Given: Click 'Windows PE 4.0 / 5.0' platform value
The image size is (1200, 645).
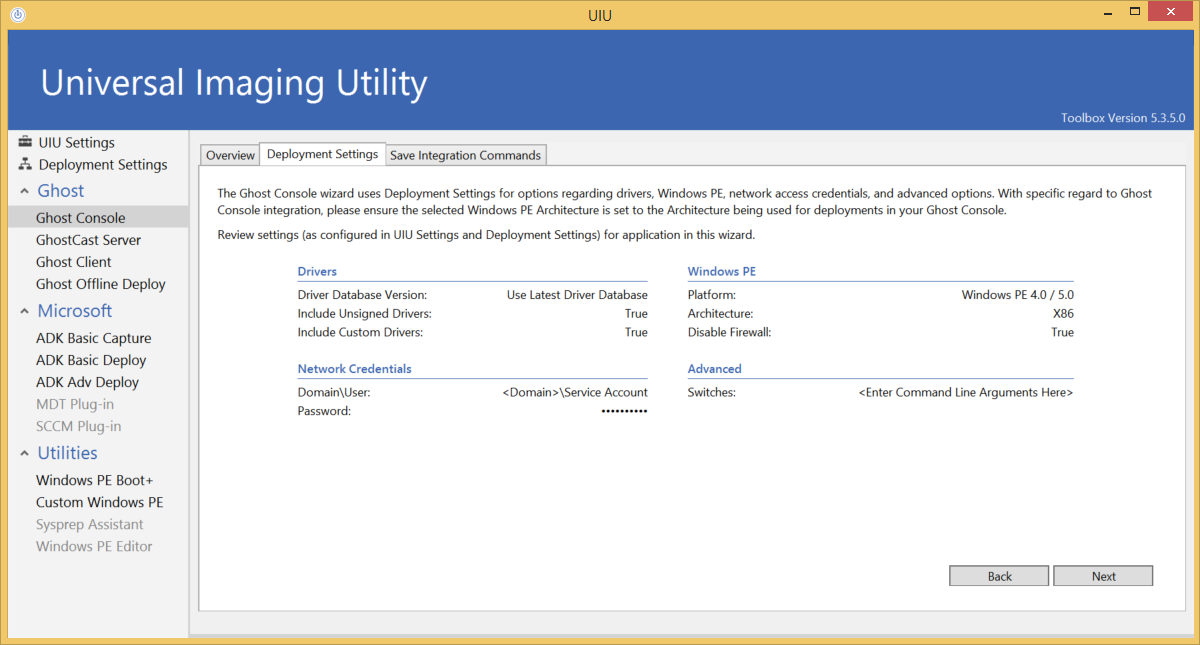Looking at the screenshot, I should click(1018, 295).
